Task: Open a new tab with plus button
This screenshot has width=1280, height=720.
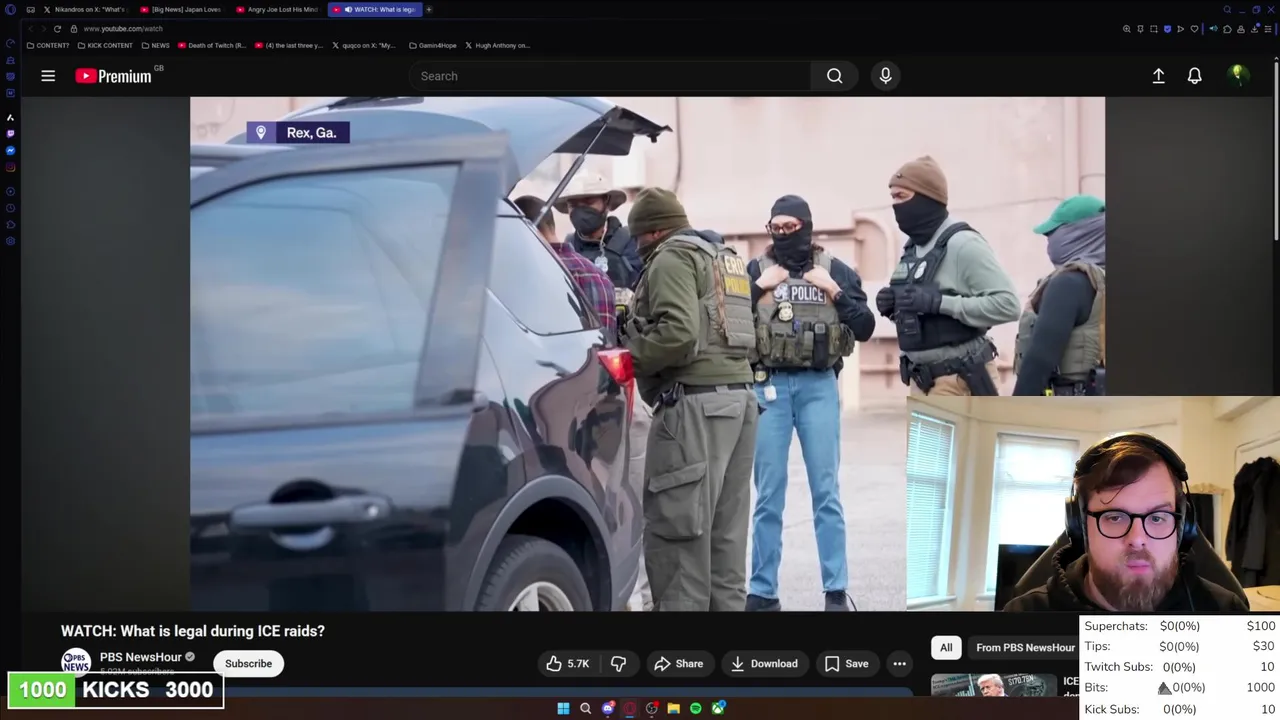Action: 429,9
